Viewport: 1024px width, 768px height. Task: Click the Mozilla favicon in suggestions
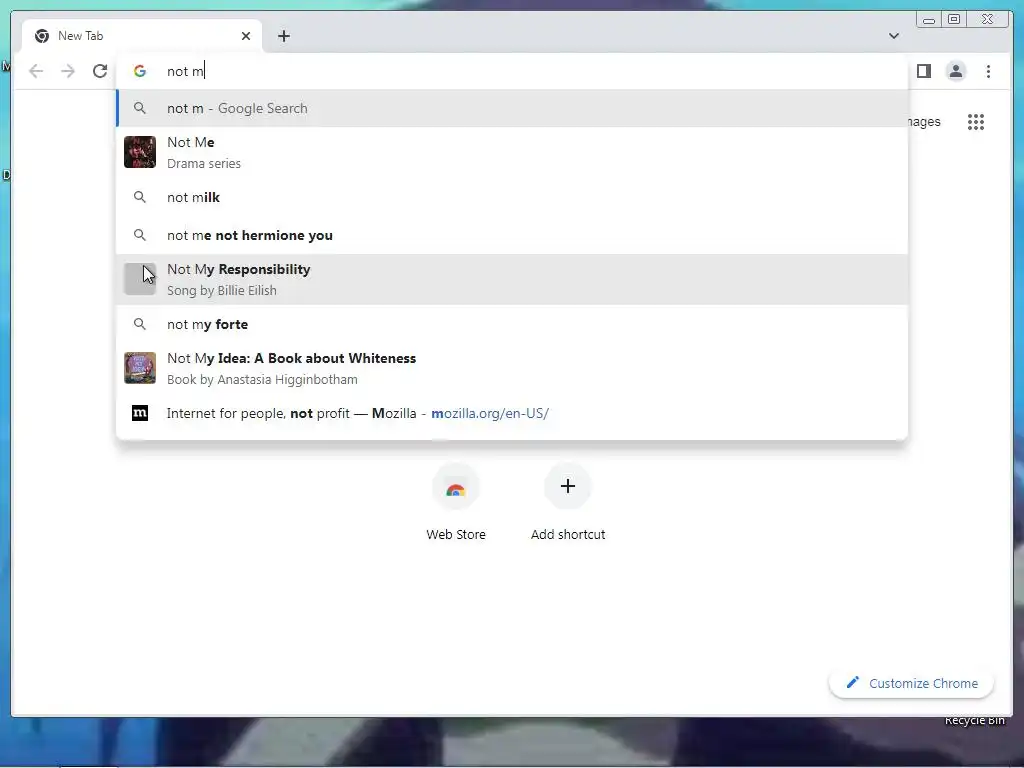click(140, 413)
